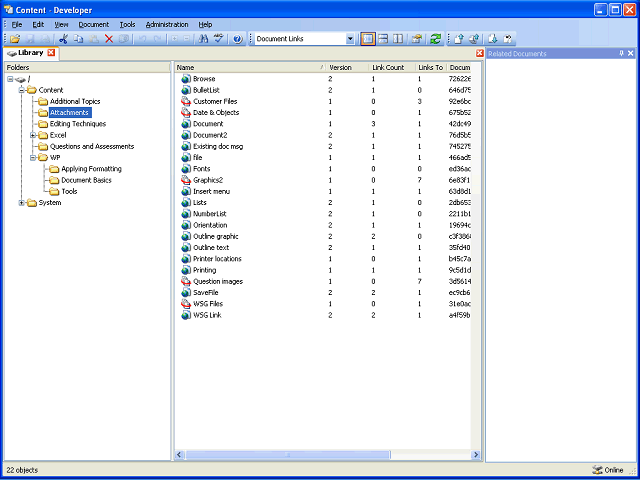640x480 pixels.
Task: Select the Questions and Assessments folder
Action: [x=92, y=146]
